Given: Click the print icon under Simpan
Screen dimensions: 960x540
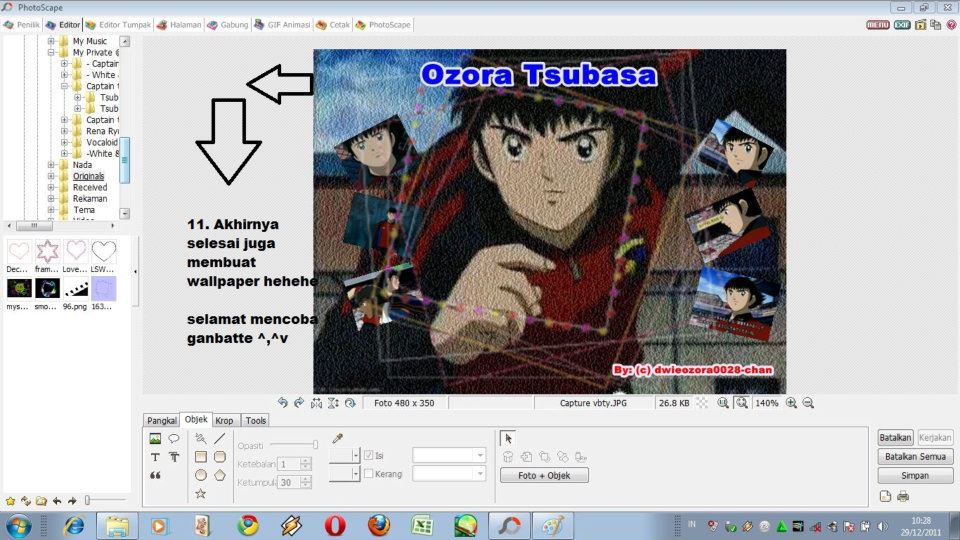Looking at the screenshot, I should click(903, 497).
